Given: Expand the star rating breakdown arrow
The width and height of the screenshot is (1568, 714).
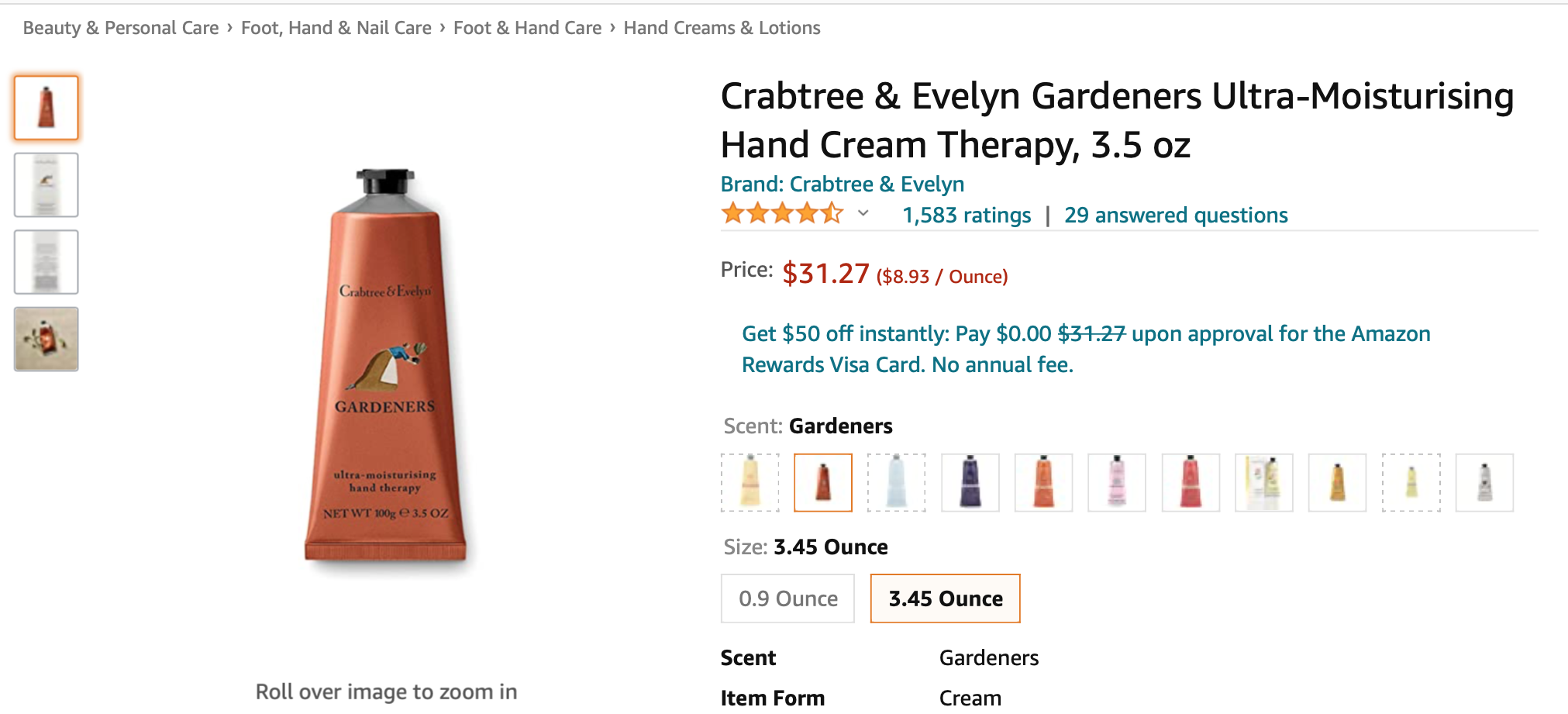Looking at the screenshot, I should [863, 213].
